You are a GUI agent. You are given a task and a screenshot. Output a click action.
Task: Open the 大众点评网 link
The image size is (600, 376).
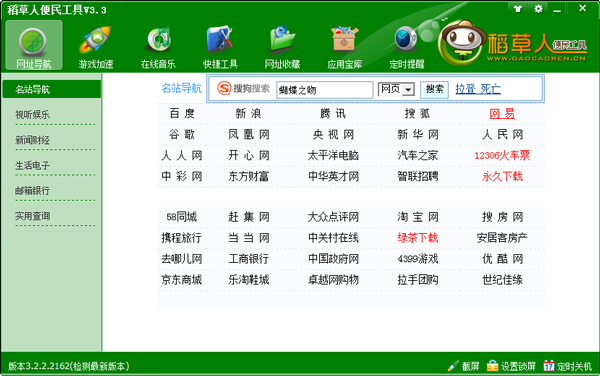(333, 217)
